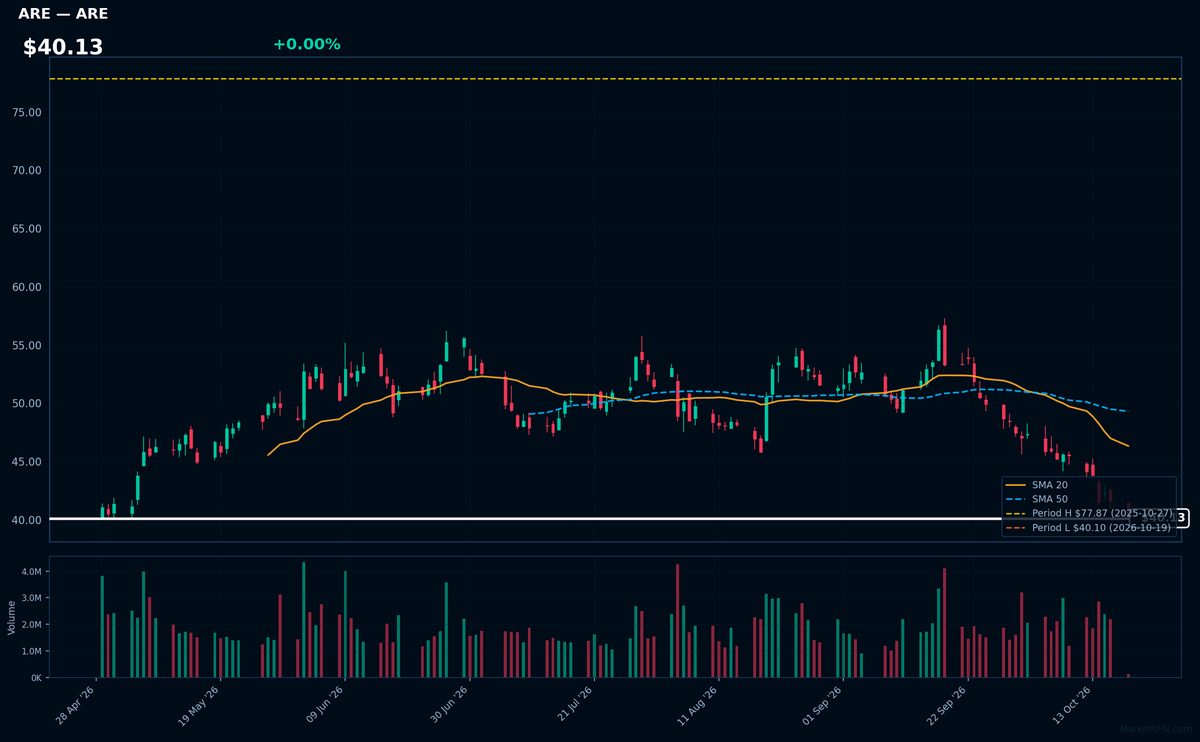Click the vertical Volume axis title
Image resolution: width=1200 pixels, height=742 pixels.
pyautogui.click(x=11, y=617)
